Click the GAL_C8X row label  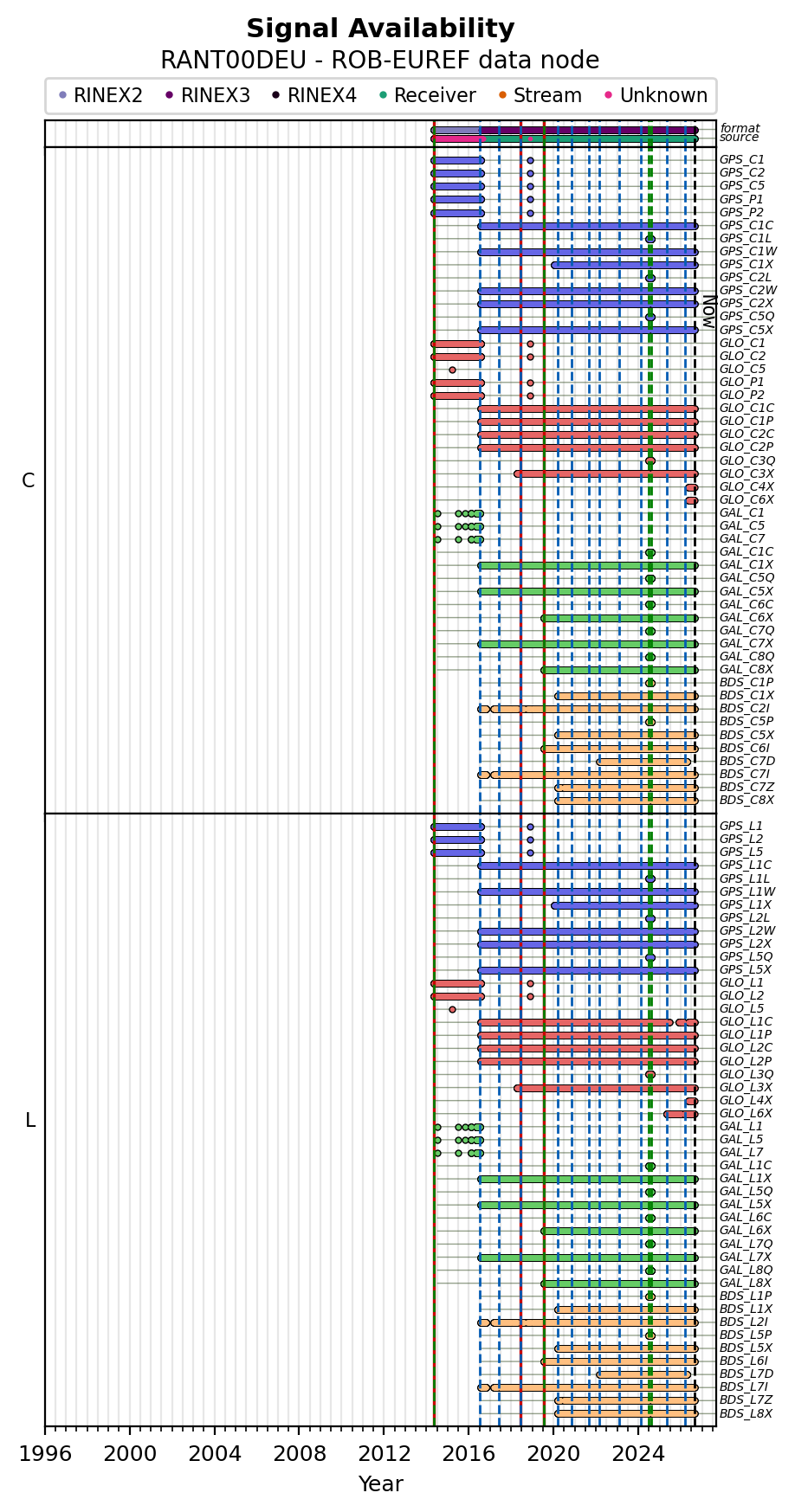point(747,670)
